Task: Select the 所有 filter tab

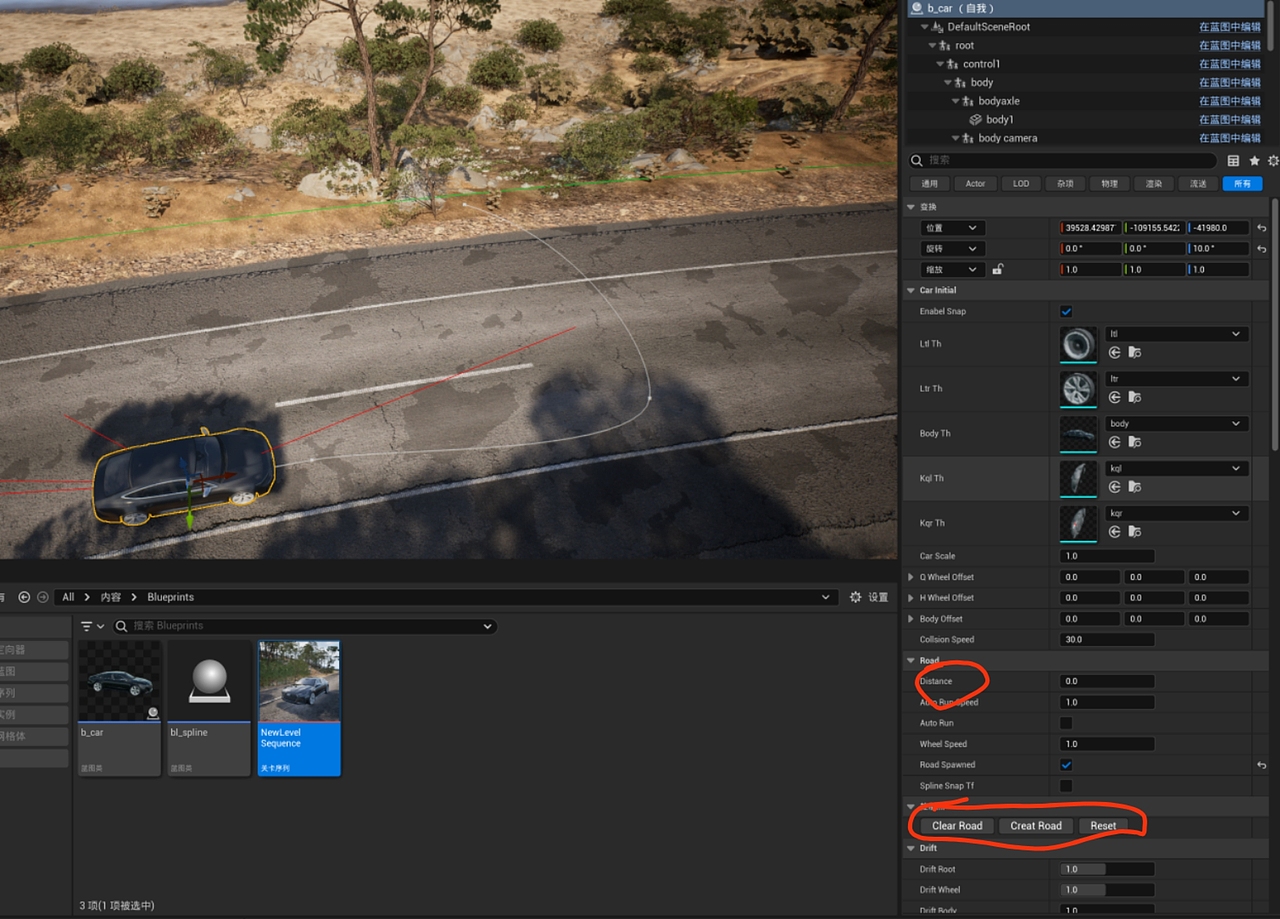Action: click(x=1242, y=184)
